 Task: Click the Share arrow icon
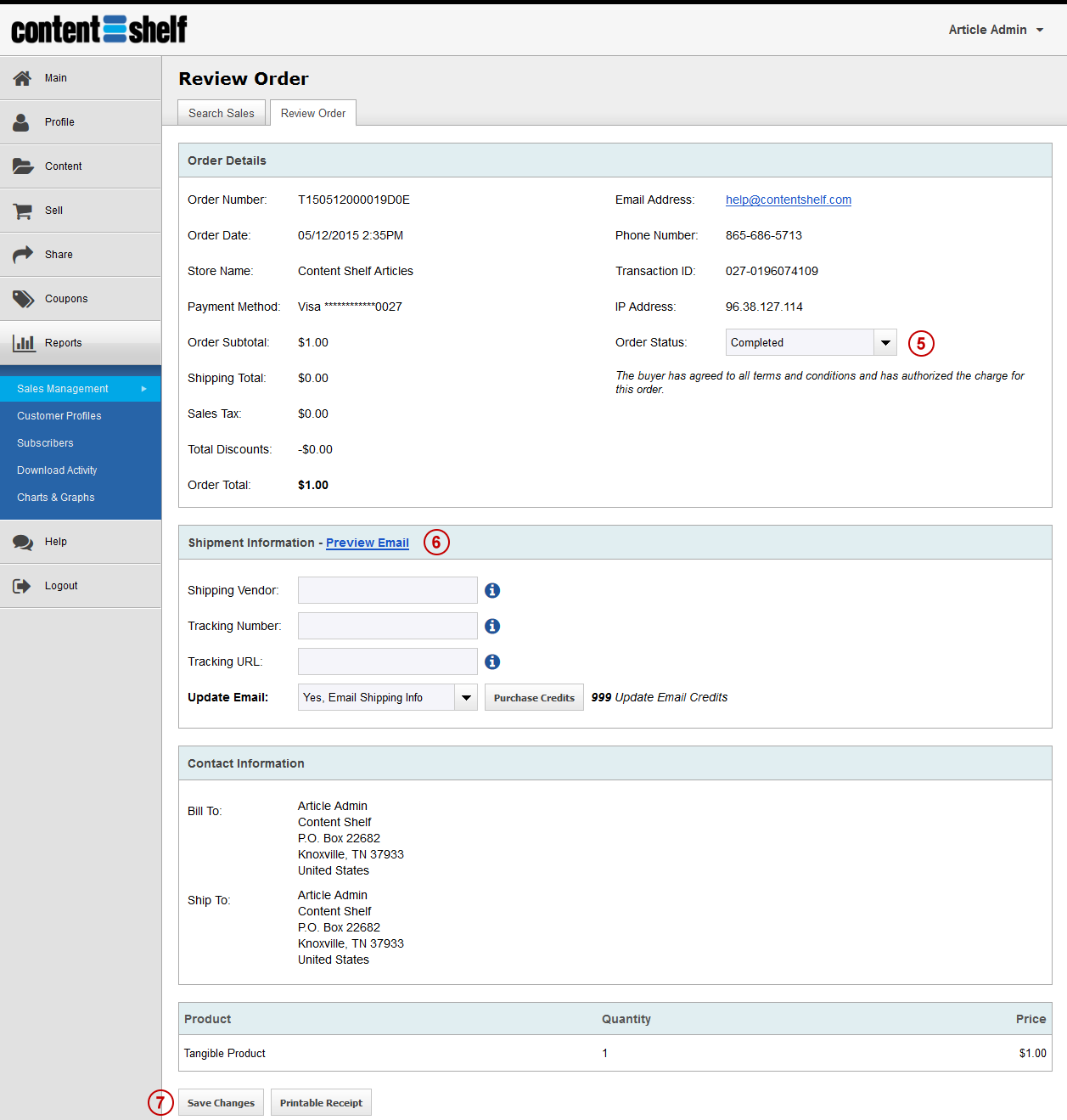(23, 254)
